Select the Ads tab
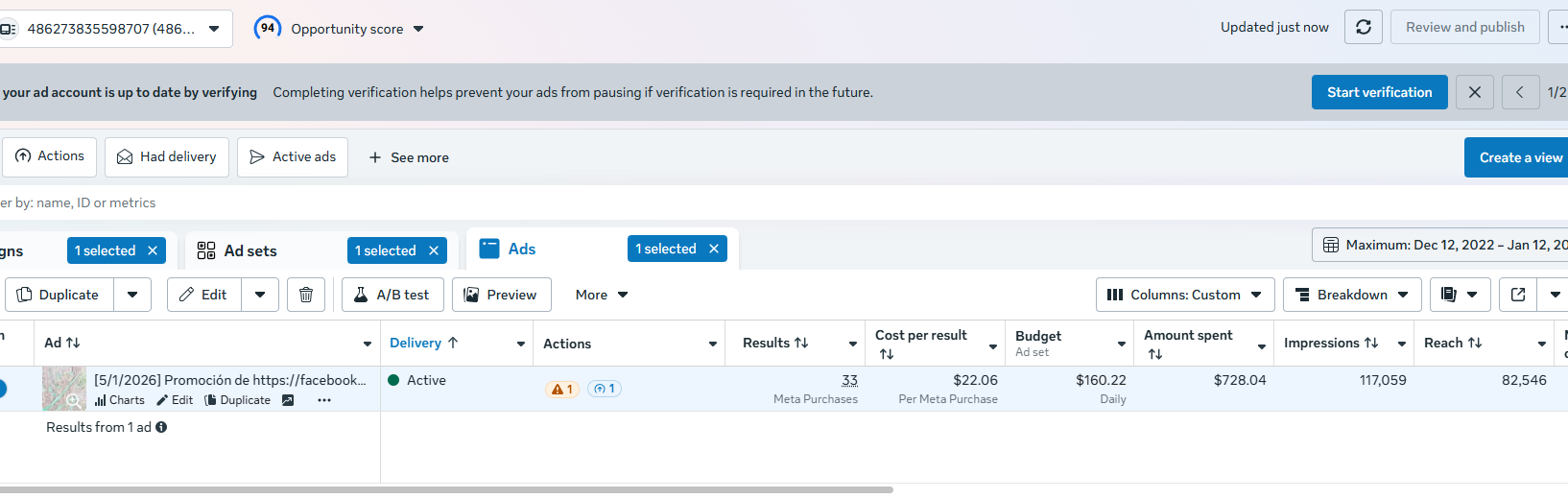 pyautogui.click(x=521, y=249)
